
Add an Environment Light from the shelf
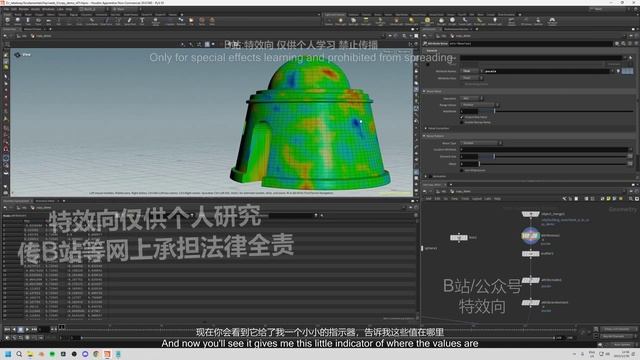tap(427, 21)
